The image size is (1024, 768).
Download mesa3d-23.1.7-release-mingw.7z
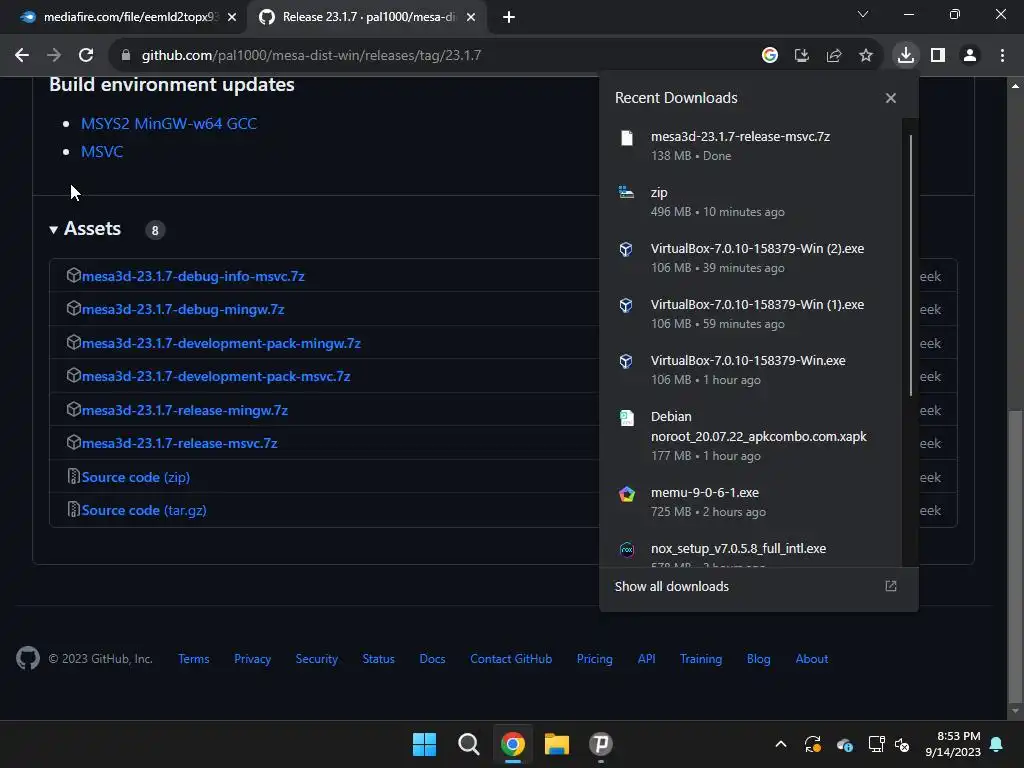tap(185, 411)
